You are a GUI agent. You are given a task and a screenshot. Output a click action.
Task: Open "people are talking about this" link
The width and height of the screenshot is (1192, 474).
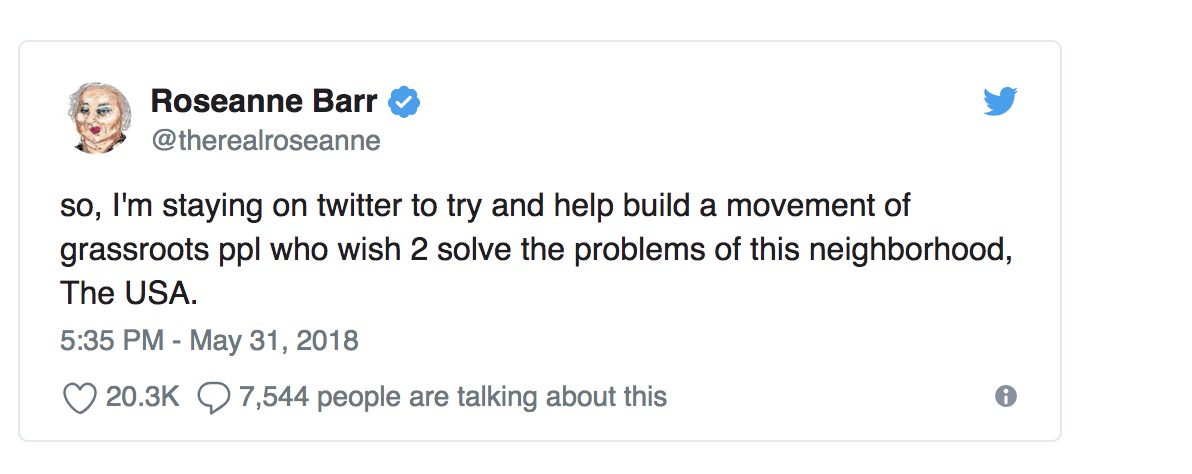click(492, 397)
